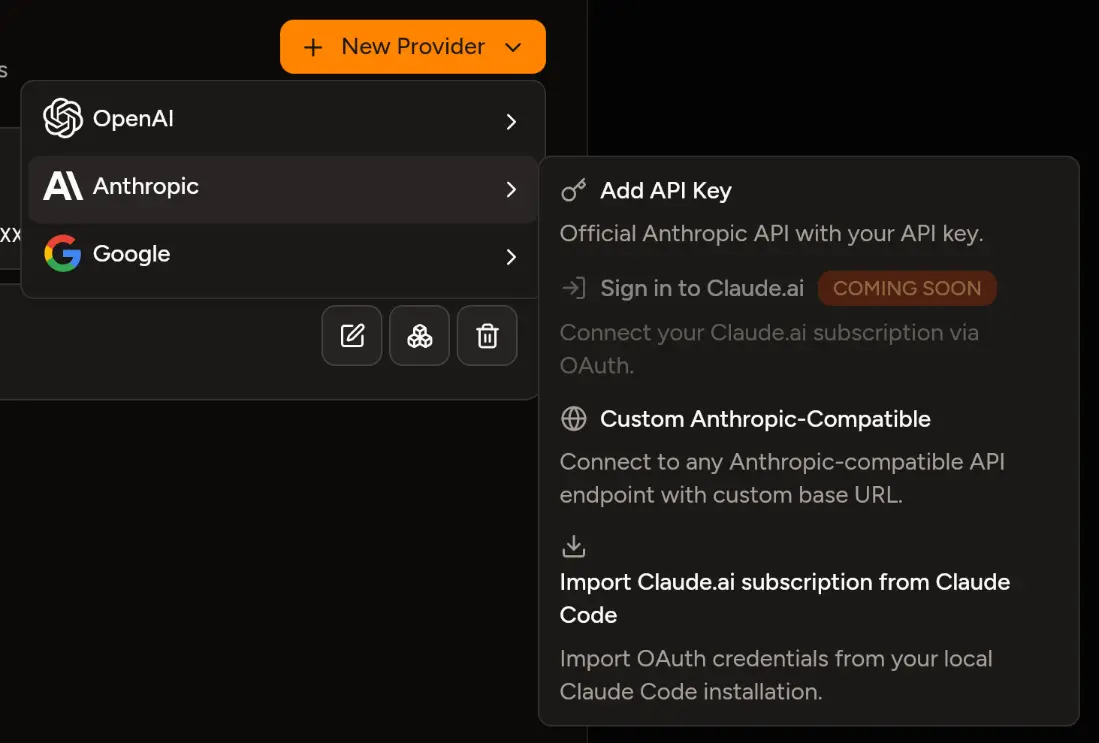Click Sign in to Claude.ai entry
This screenshot has height=743, width=1099.
tap(702, 288)
